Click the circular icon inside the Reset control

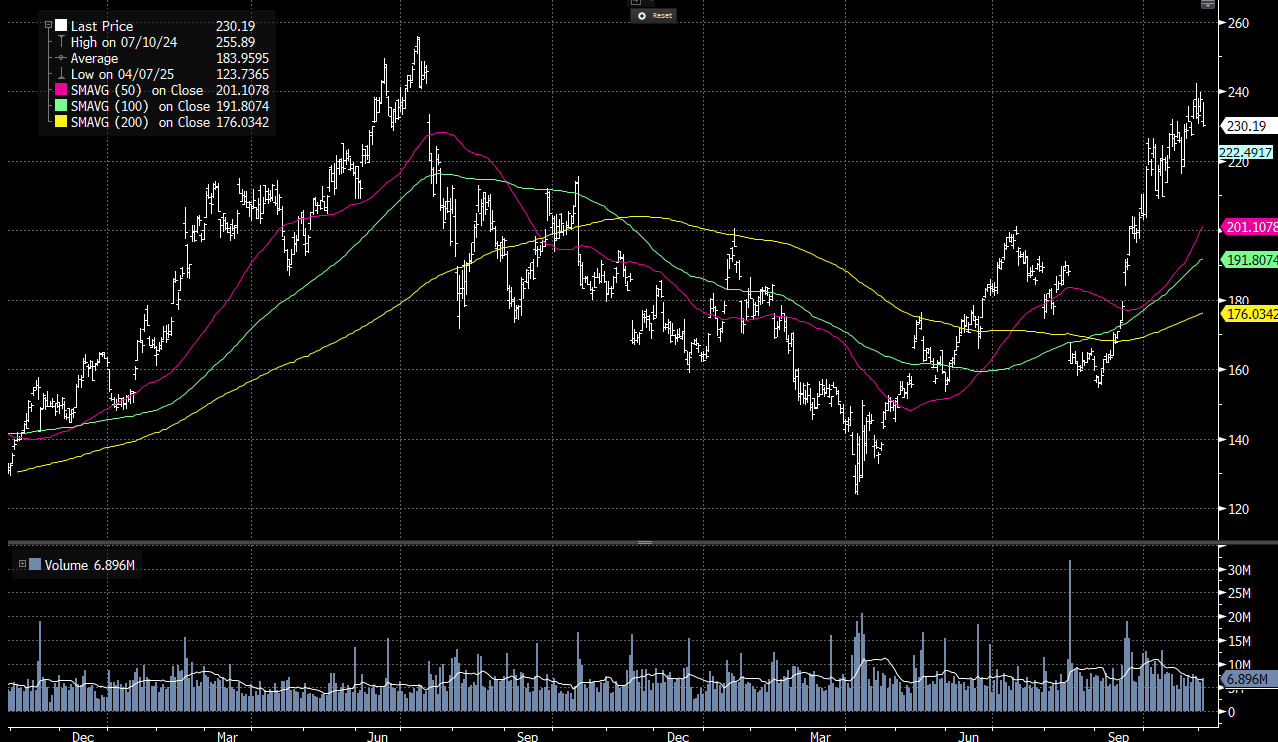coord(642,16)
